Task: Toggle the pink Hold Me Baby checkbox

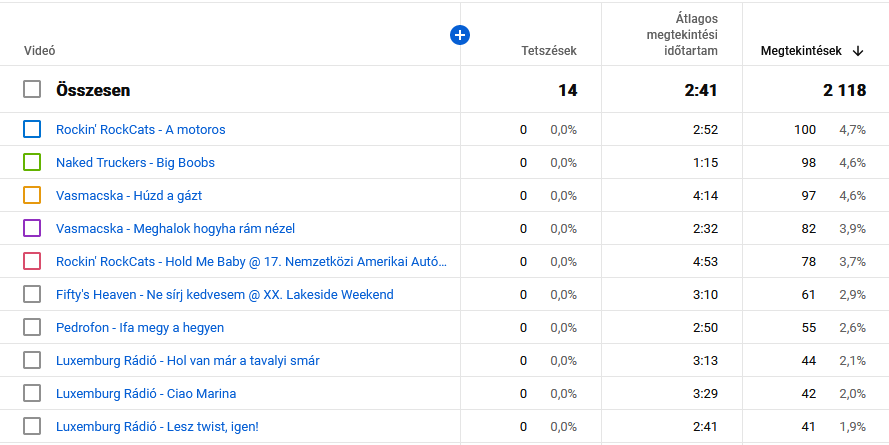Action: [x=32, y=261]
